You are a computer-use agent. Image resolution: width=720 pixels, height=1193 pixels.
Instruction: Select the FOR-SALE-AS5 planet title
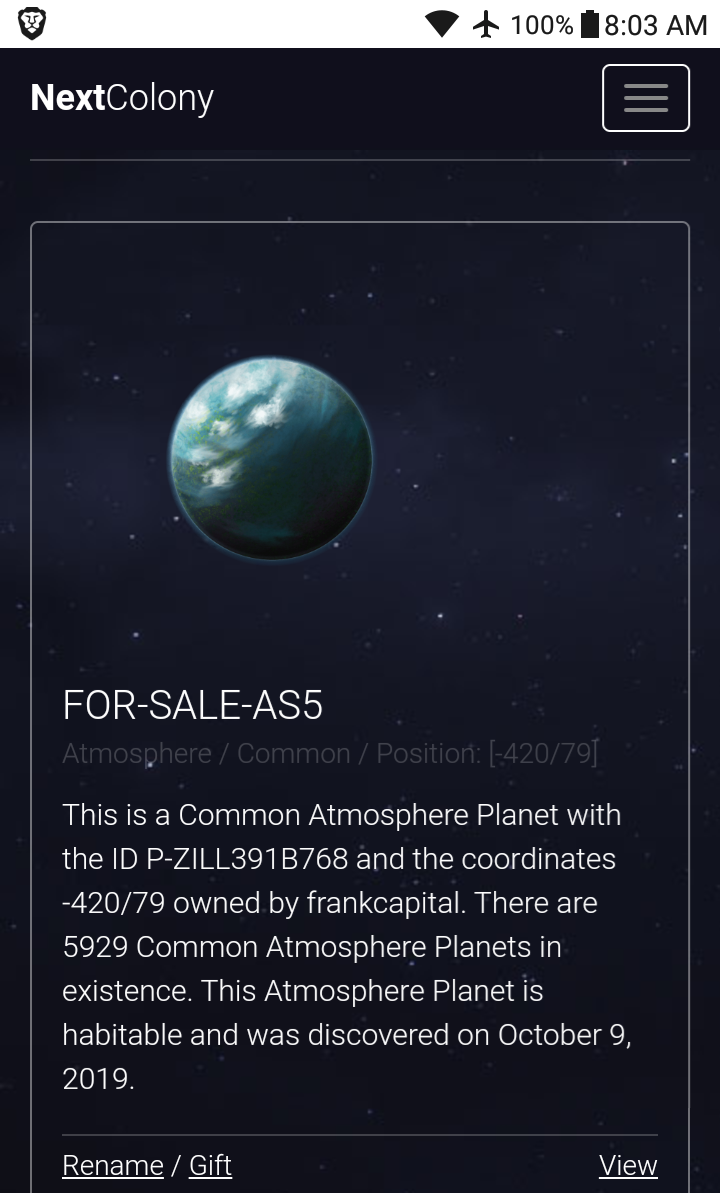[193, 706]
